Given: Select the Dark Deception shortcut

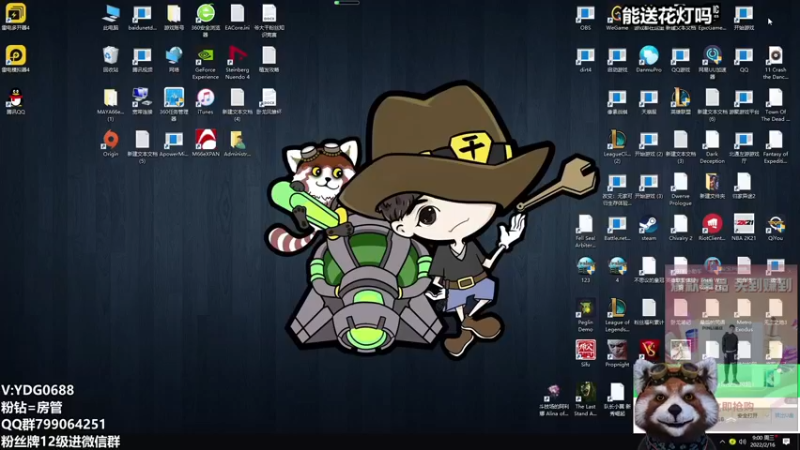Looking at the screenshot, I should coord(712,147).
